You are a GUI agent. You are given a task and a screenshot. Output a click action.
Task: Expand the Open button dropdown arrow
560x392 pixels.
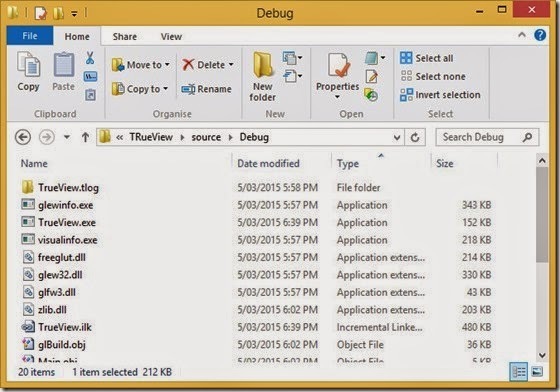382,57
